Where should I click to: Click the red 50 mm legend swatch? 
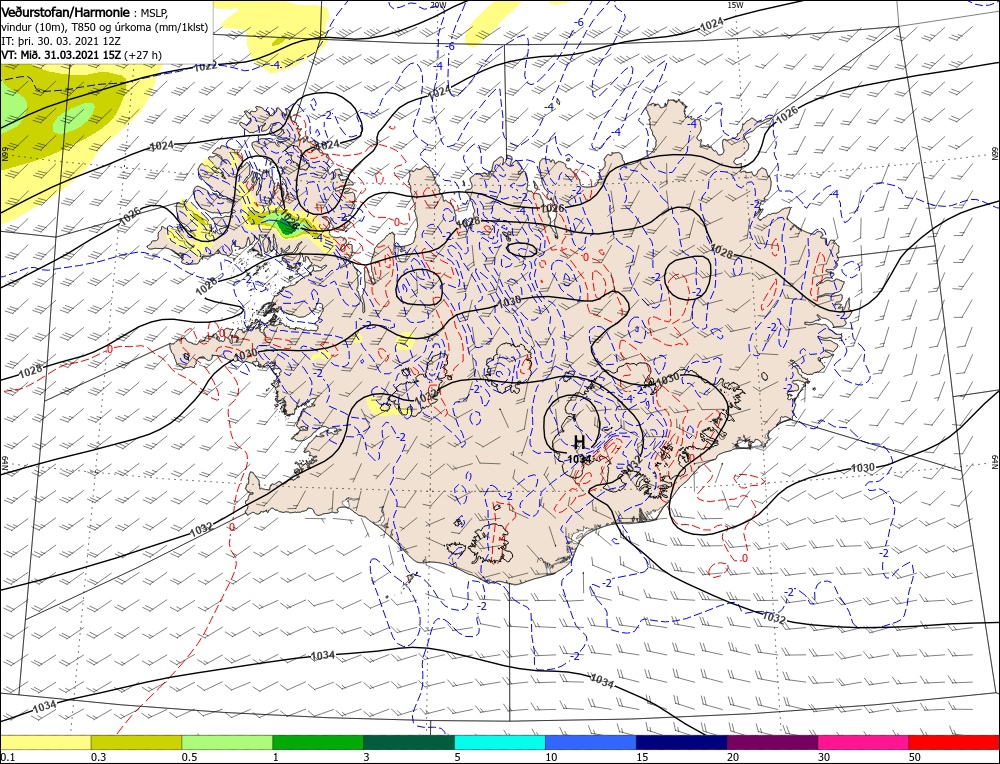(x=954, y=742)
